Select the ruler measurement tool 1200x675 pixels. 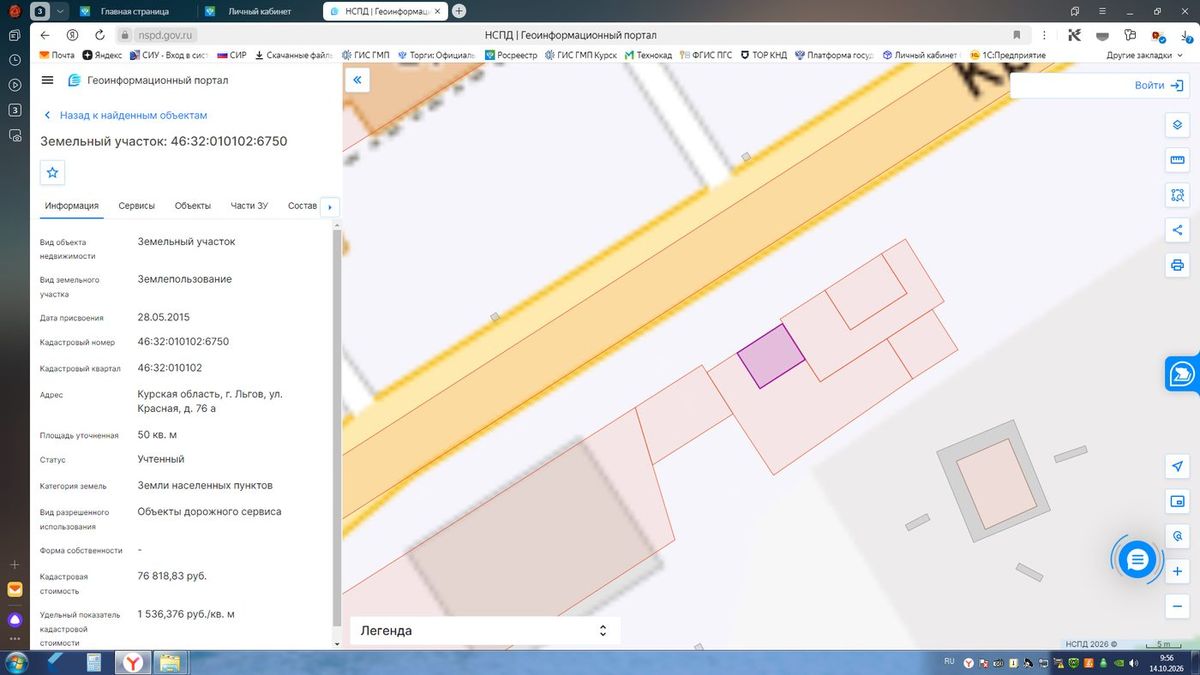(x=1177, y=160)
